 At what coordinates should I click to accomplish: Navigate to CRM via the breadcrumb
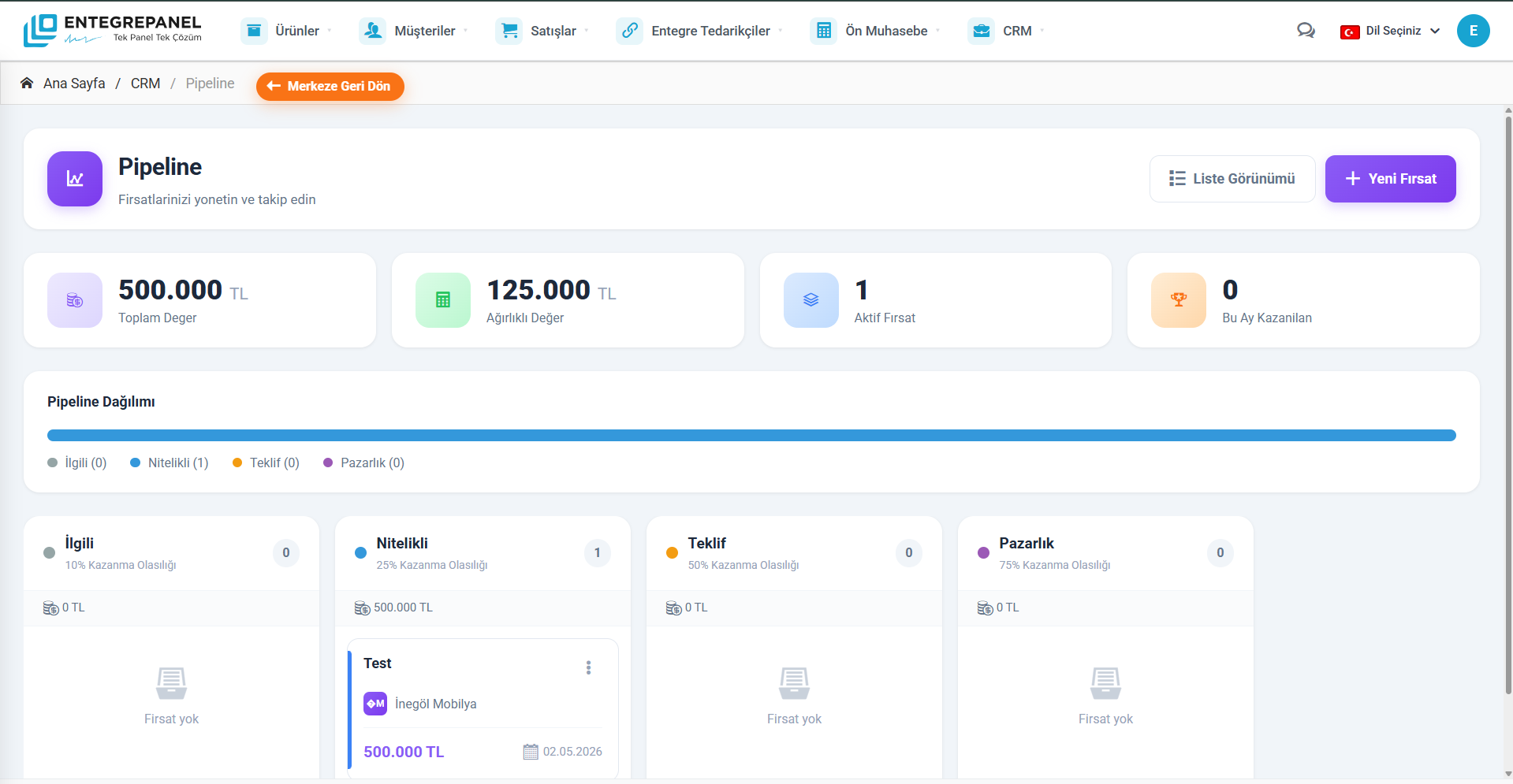(x=145, y=83)
